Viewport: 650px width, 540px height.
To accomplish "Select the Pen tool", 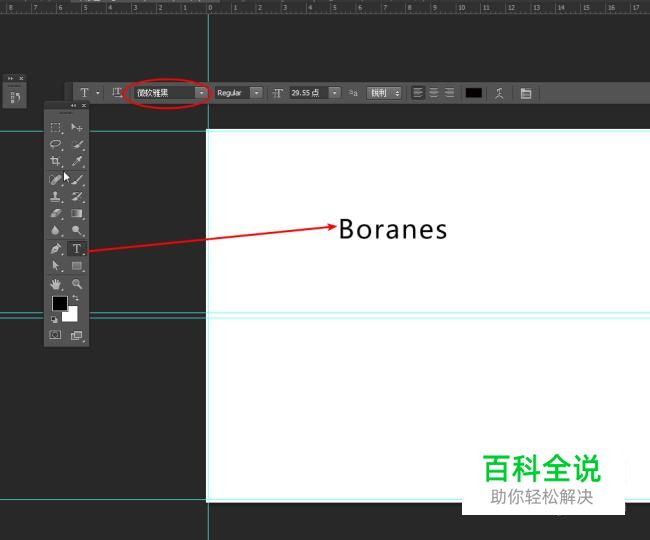I will 55,249.
